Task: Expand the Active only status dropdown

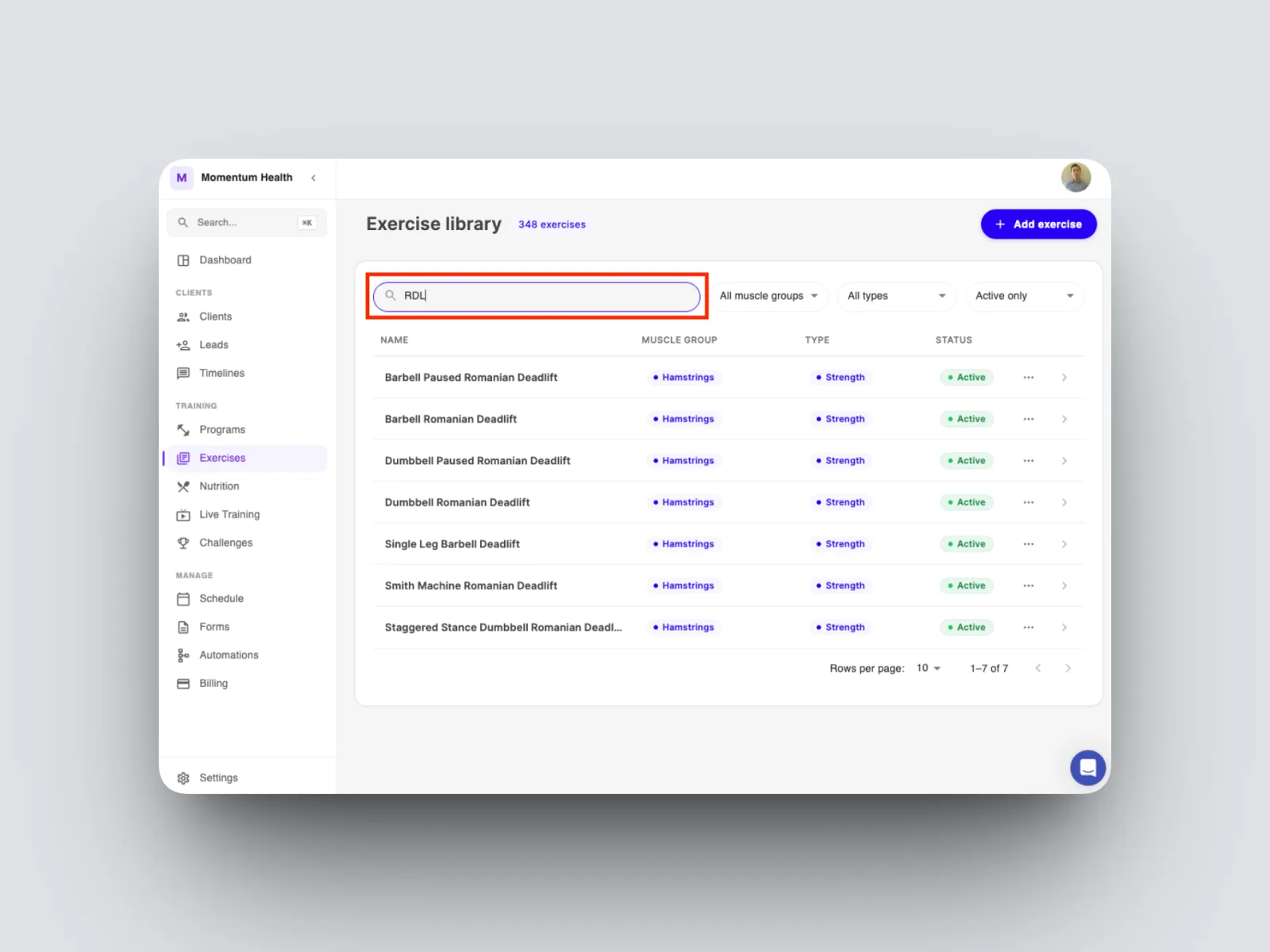Action: (x=1025, y=296)
